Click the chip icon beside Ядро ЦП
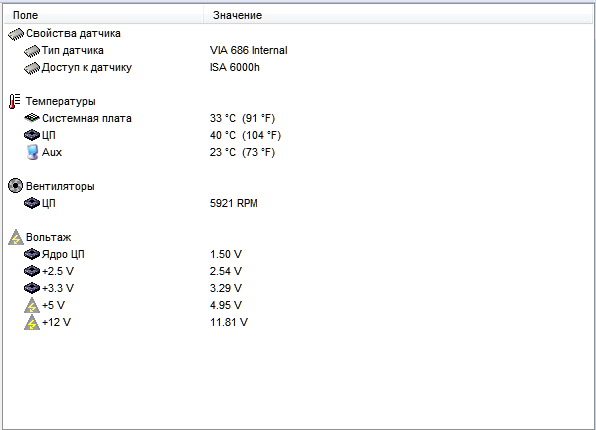This screenshot has width=596, height=430. click(32, 254)
